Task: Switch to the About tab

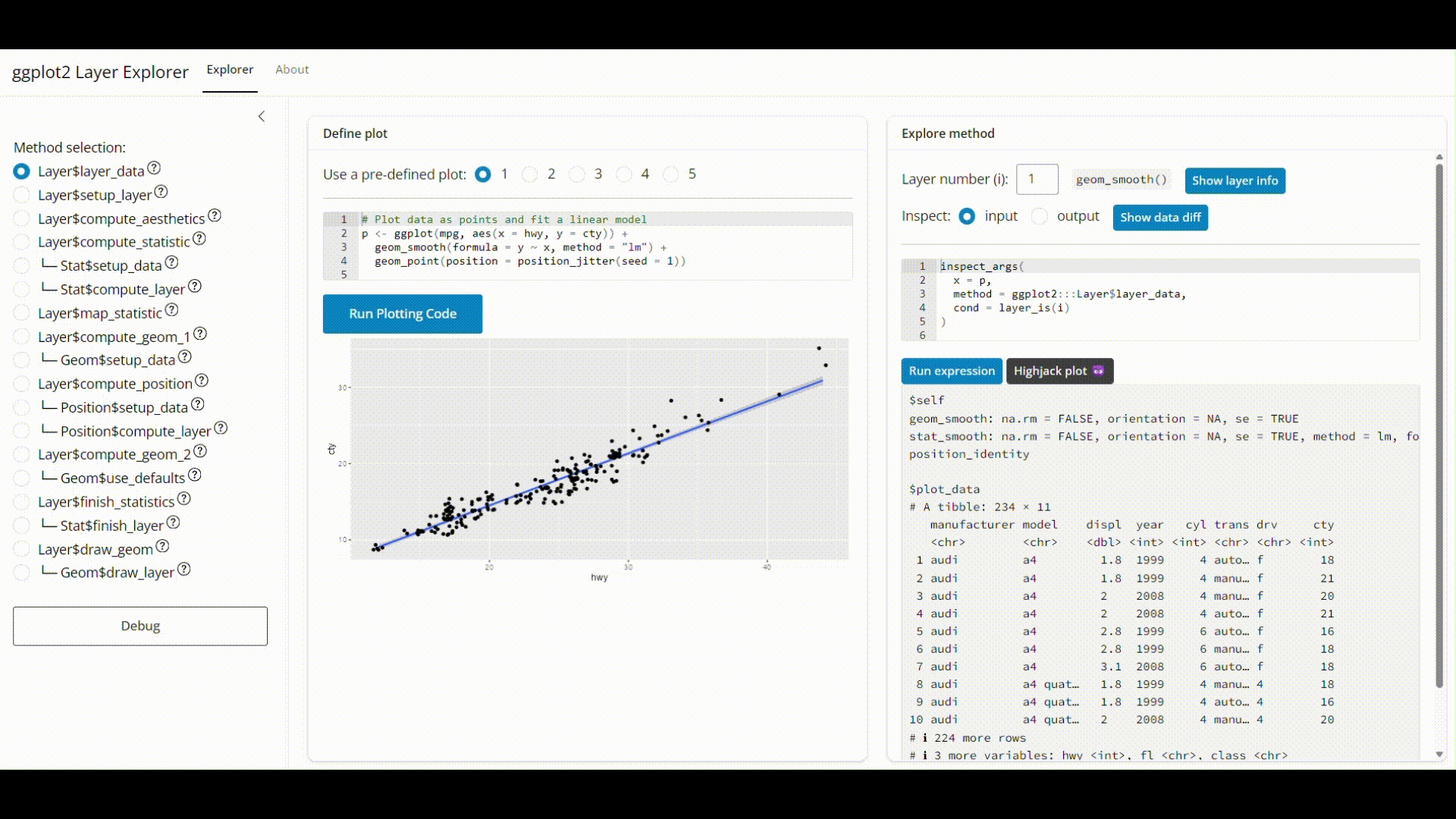Action: click(292, 70)
